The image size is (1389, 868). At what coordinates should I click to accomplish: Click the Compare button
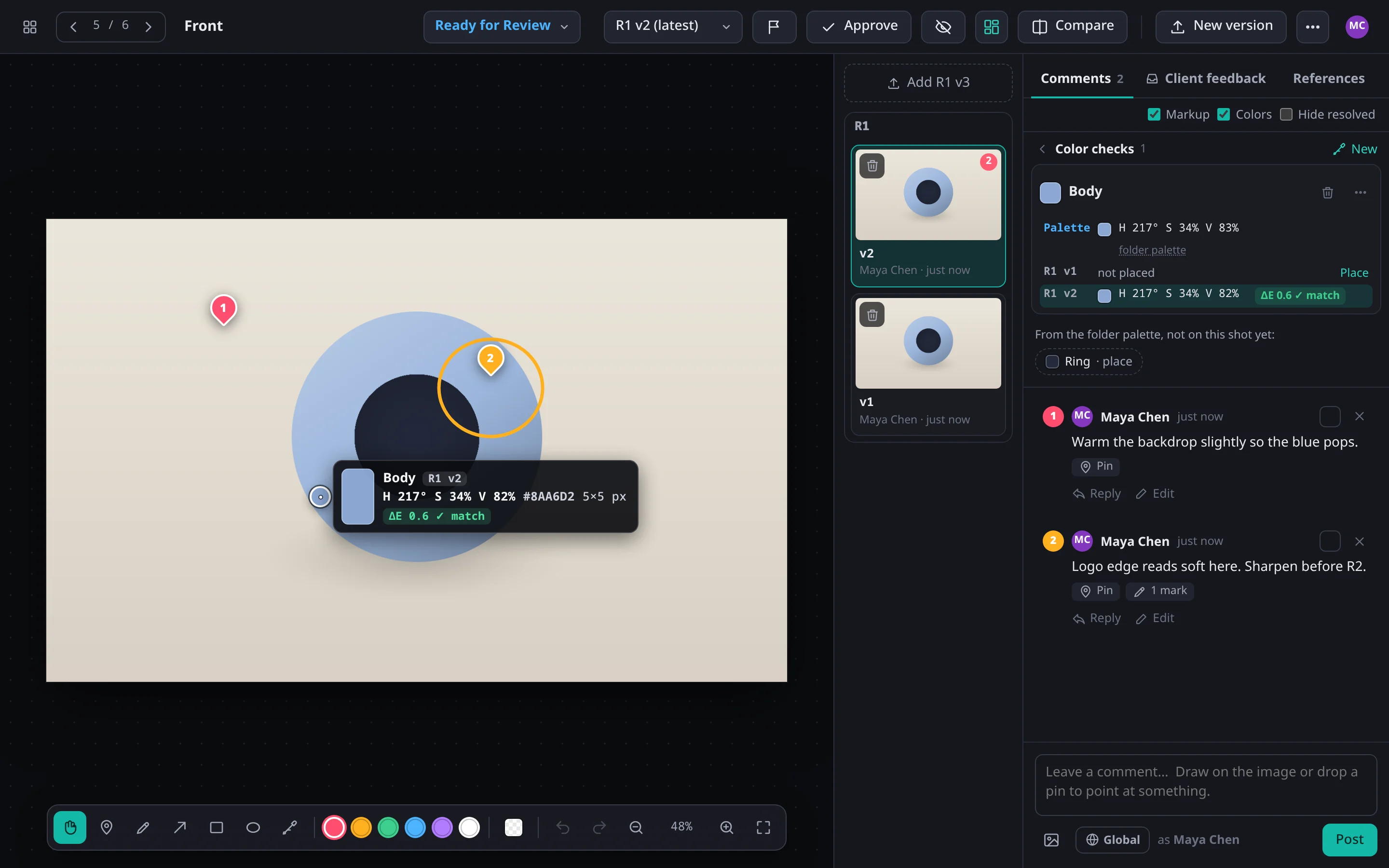tap(1072, 27)
